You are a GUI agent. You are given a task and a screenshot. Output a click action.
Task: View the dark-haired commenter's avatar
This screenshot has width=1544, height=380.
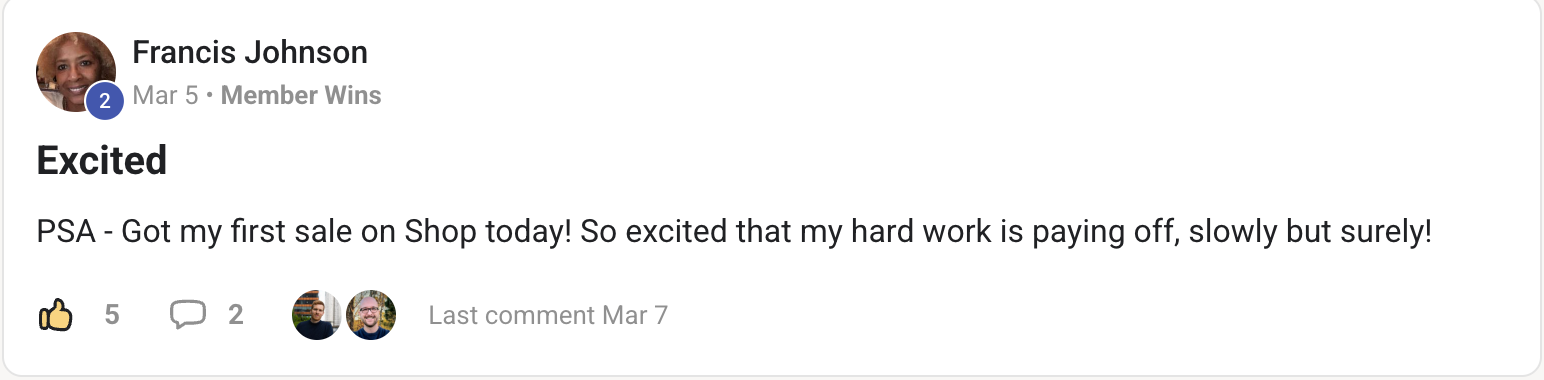317,315
